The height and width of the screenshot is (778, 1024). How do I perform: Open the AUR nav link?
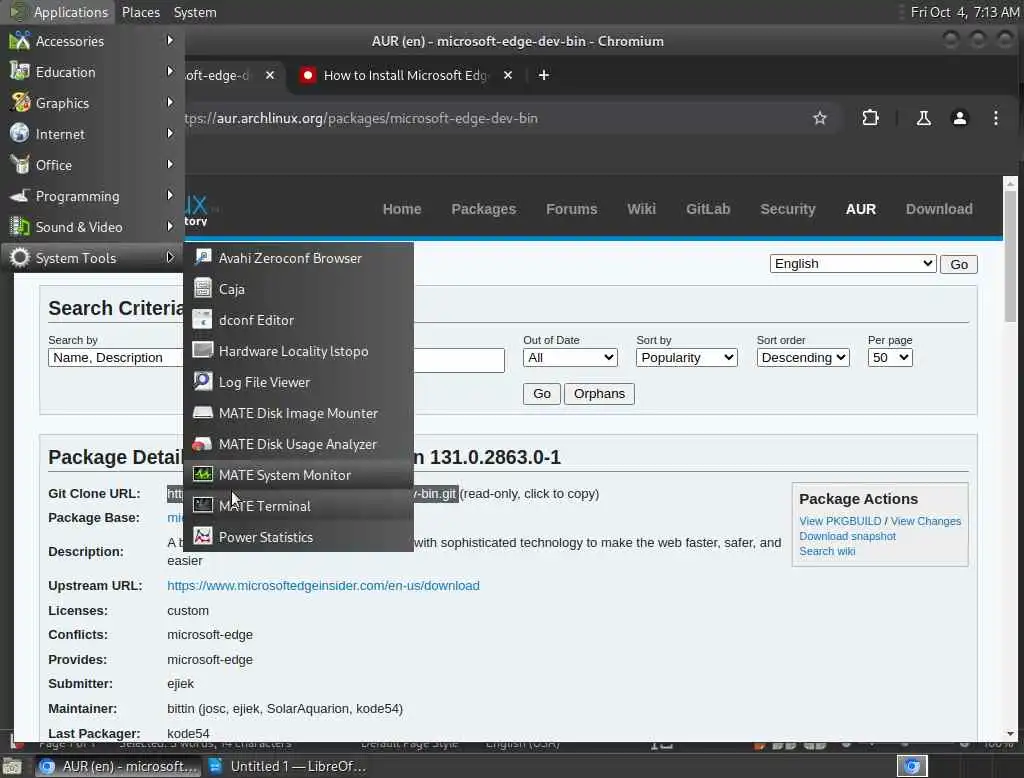(861, 209)
